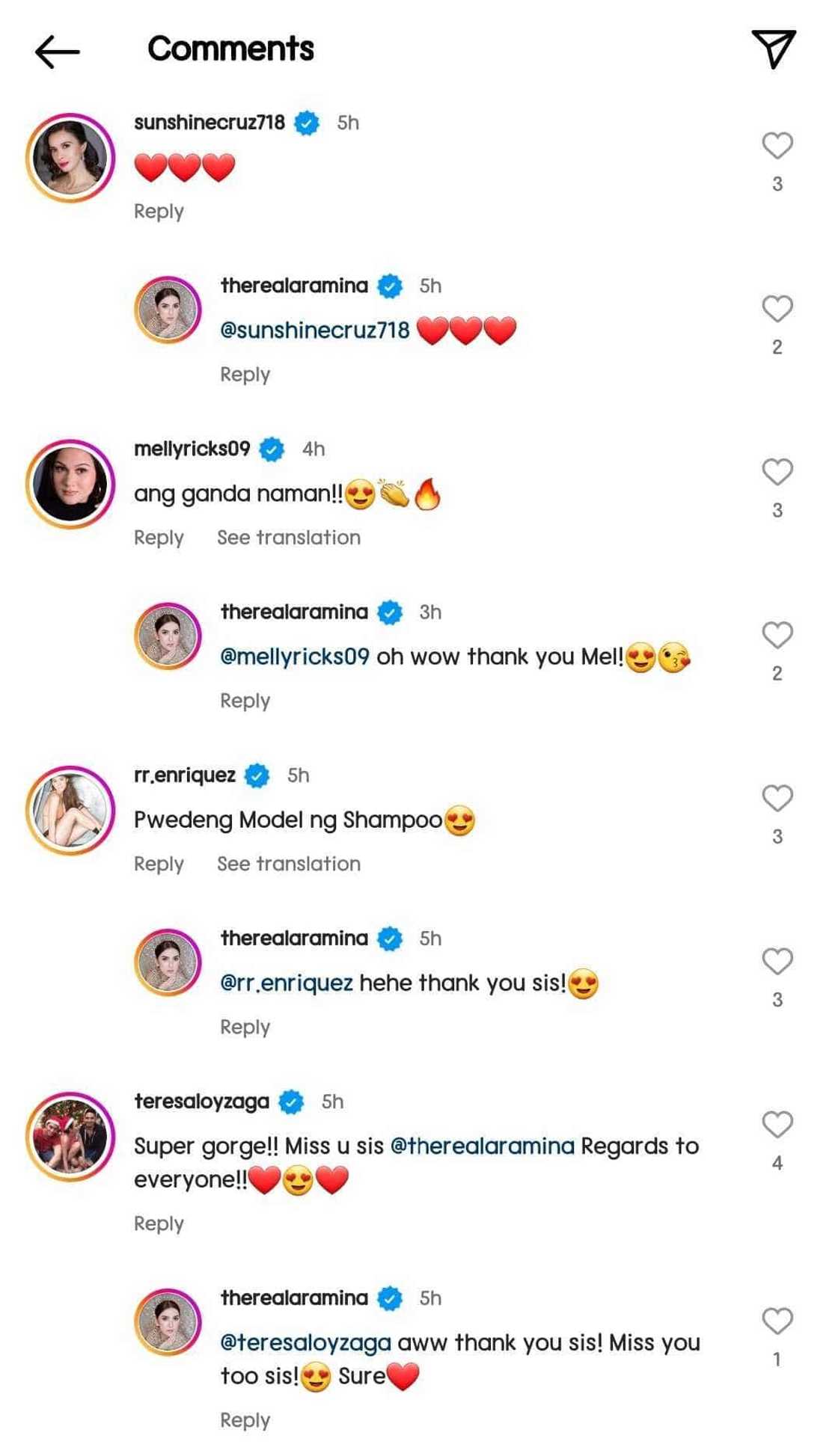Viewport: 838px width, 1456px height.
Task: Like rr.enriquez's shampoo model comment
Action: tap(777, 798)
